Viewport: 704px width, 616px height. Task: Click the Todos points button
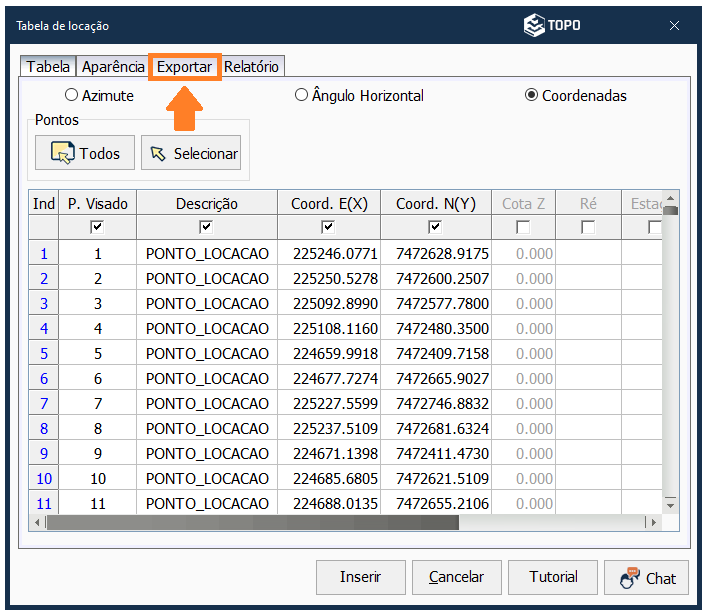84,153
